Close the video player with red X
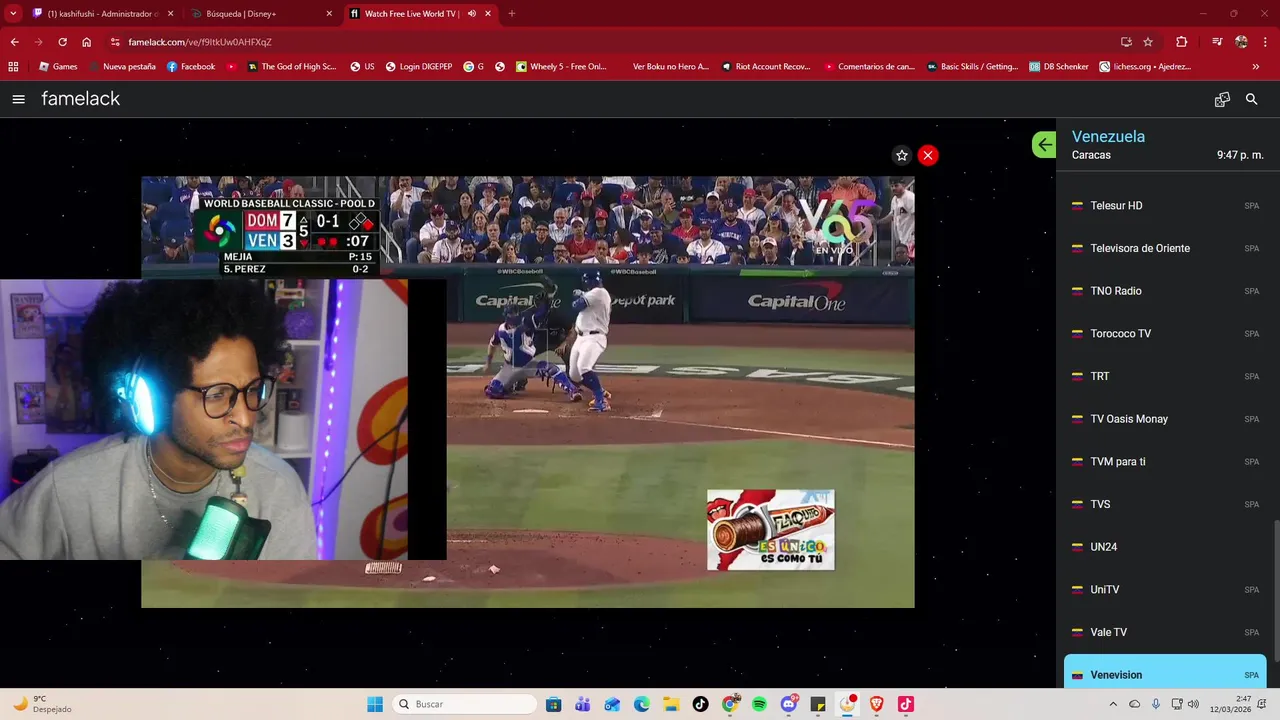This screenshot has height=720, width=1280. coord(928,155)
